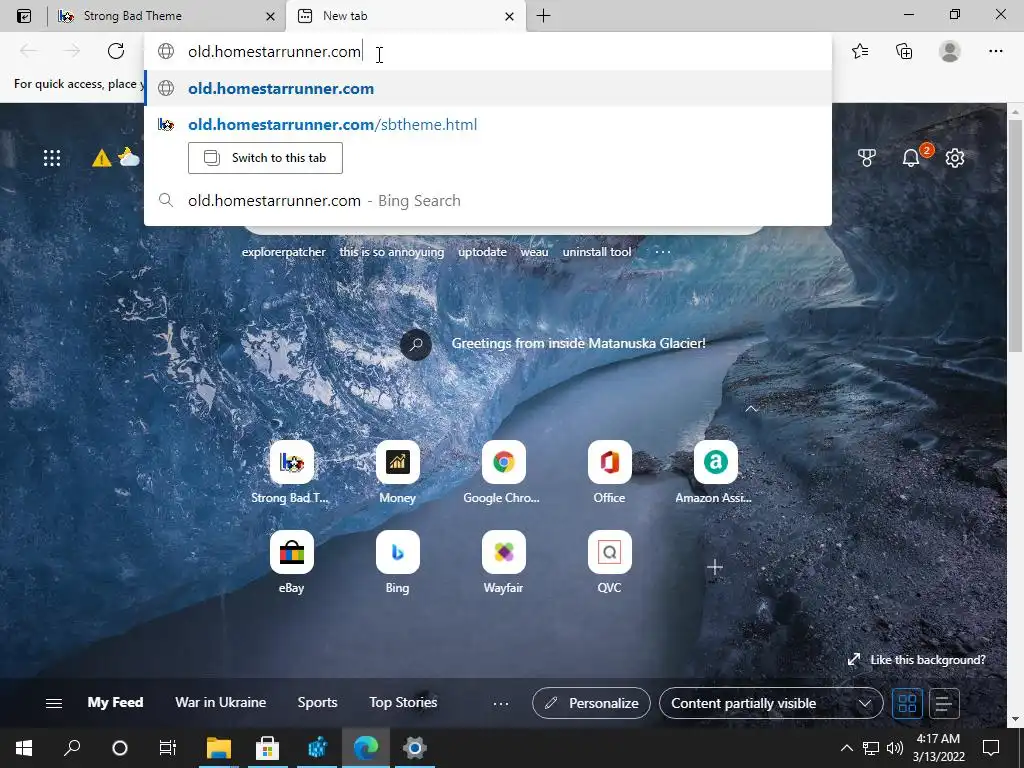This screenshot has width=1024, height=768.
Task: Click the uptodate recent search
Action: tap(483, 252)
